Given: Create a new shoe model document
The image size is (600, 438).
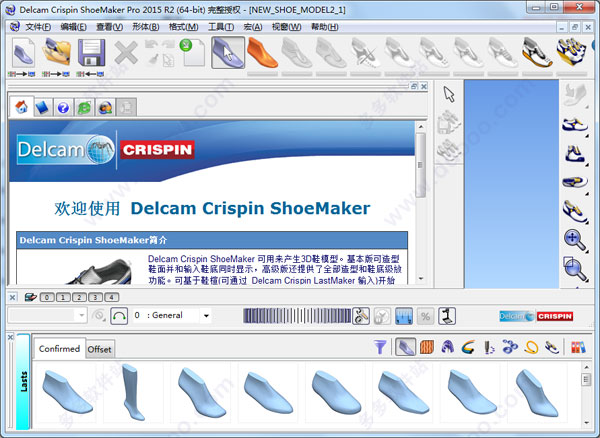Looking at the screenshot, I should [x=23, y=53].
